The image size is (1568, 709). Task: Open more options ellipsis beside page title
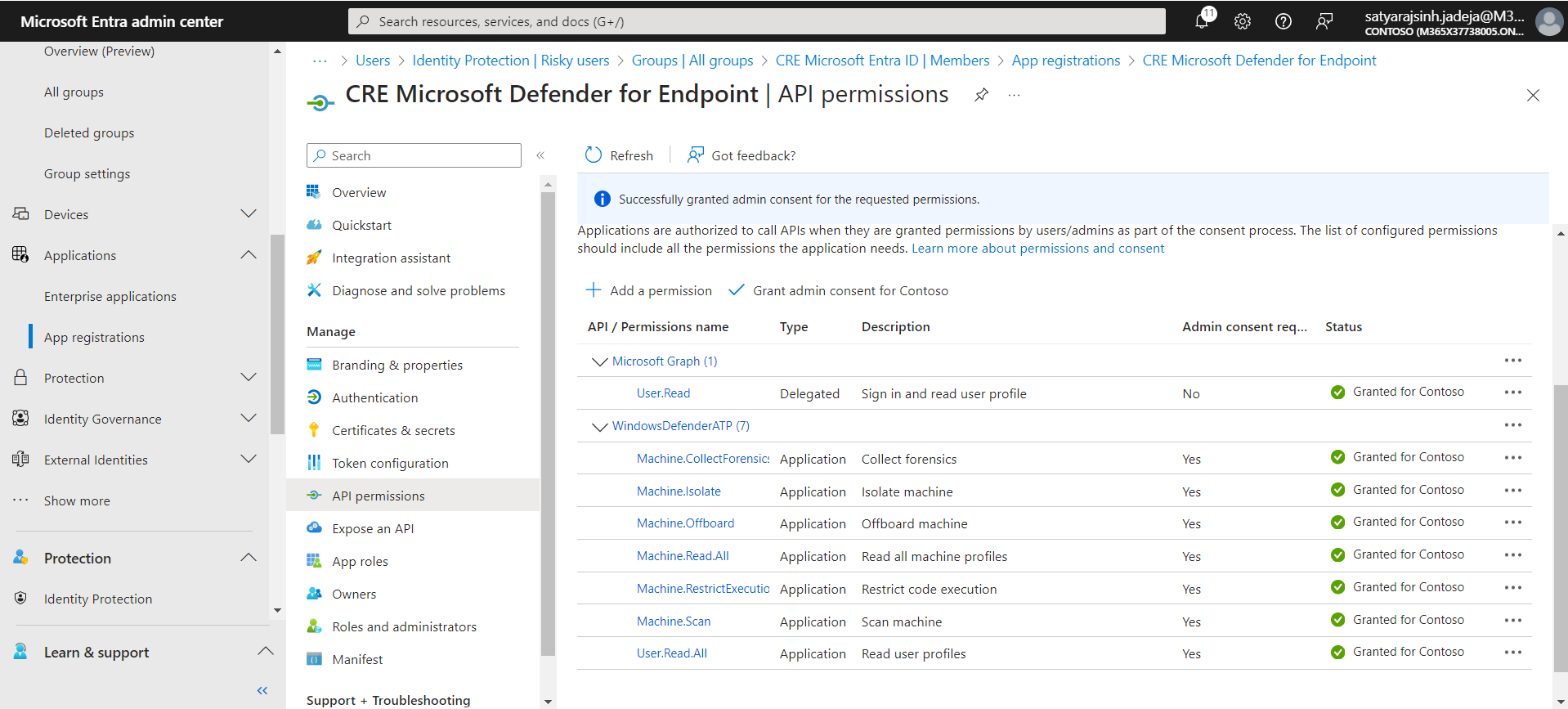click(x=1015, y=95)
